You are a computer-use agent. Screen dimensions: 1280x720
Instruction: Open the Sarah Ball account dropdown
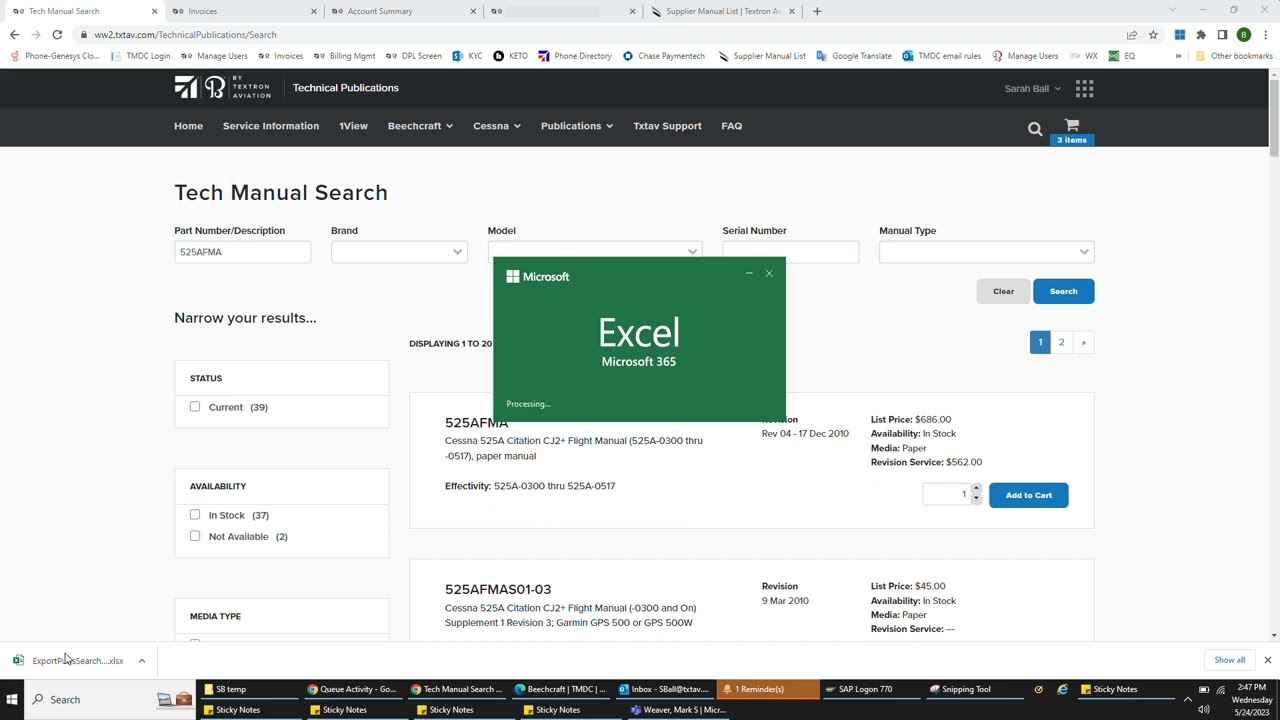(1033, 88)
